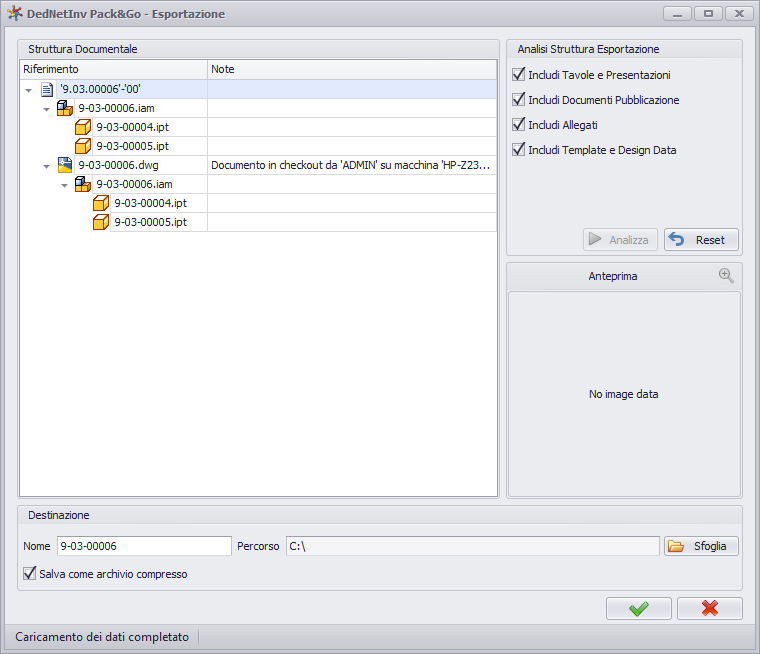Click part icon of 9-03-00004.ipt under first assembly
The height and width of the screenshot is (654, 760).
[83, 127]
